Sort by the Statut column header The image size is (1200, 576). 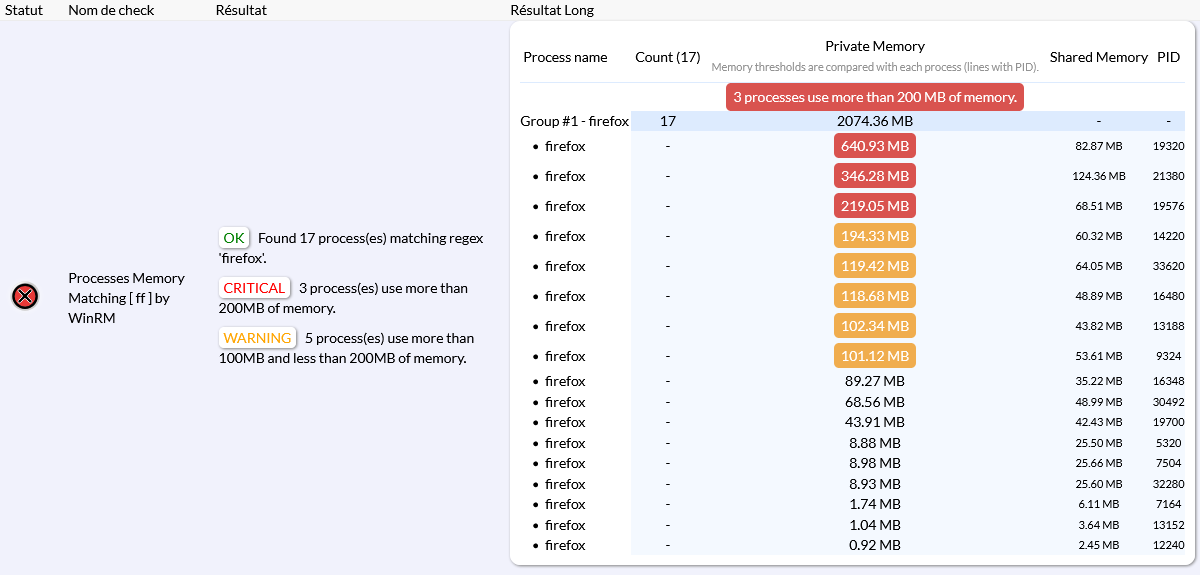22,10
